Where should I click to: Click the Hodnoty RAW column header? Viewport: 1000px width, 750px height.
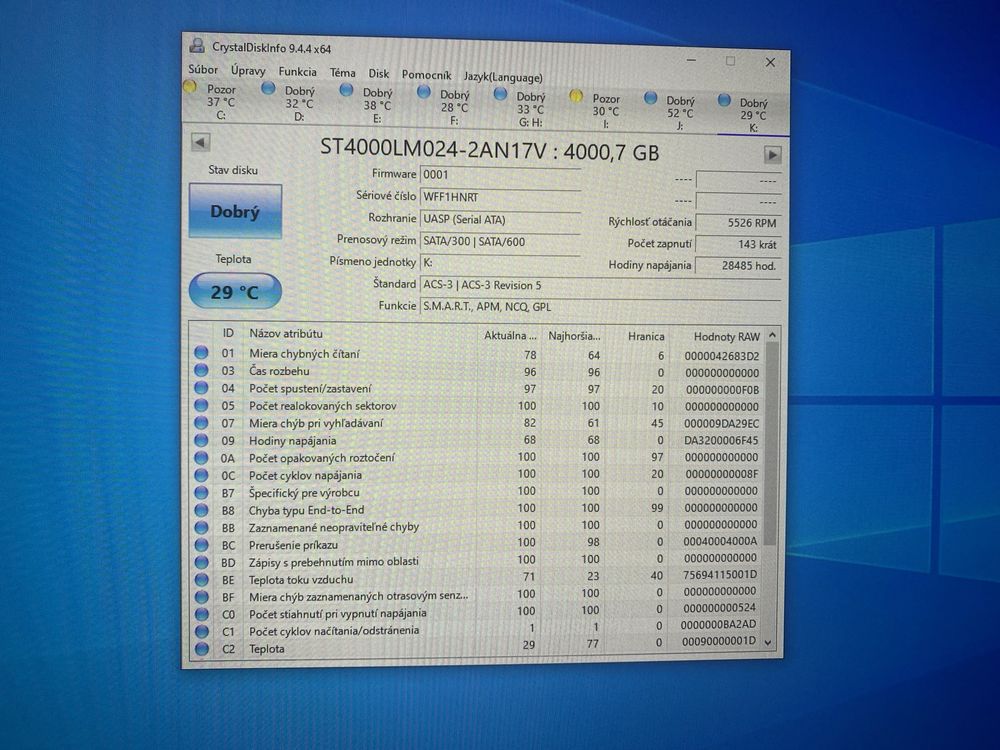pos(717,337)
